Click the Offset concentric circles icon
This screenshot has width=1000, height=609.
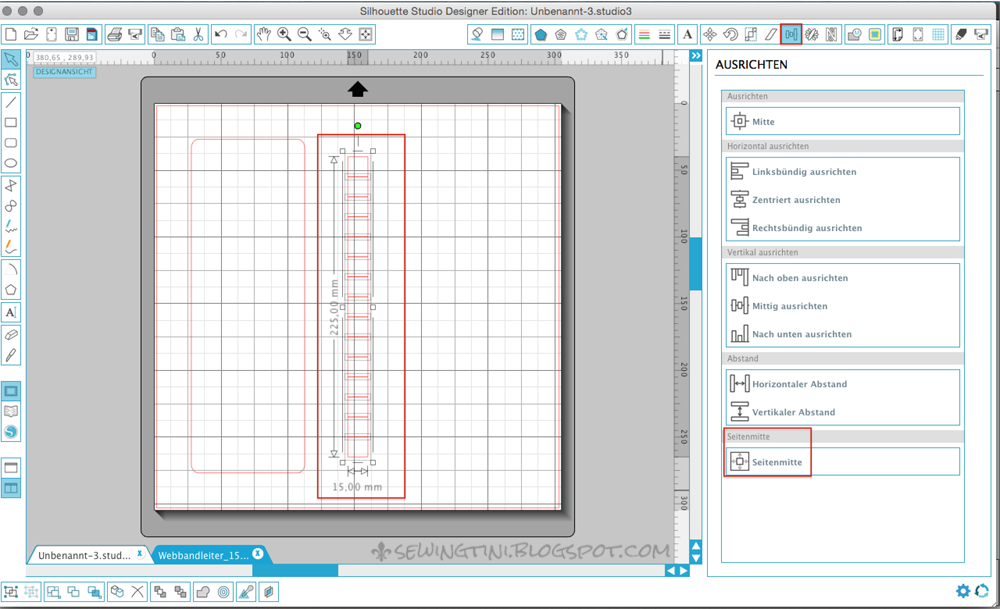tap(223, 592)
